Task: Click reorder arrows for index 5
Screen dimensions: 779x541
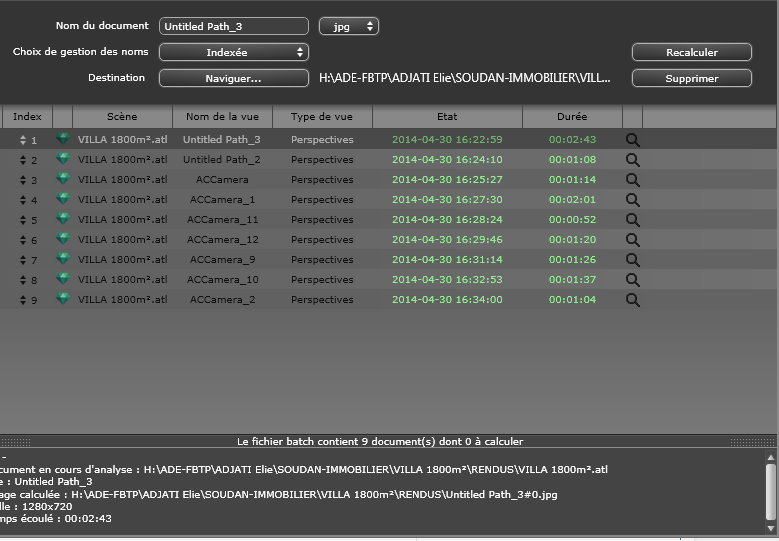Action: (23, 220)
